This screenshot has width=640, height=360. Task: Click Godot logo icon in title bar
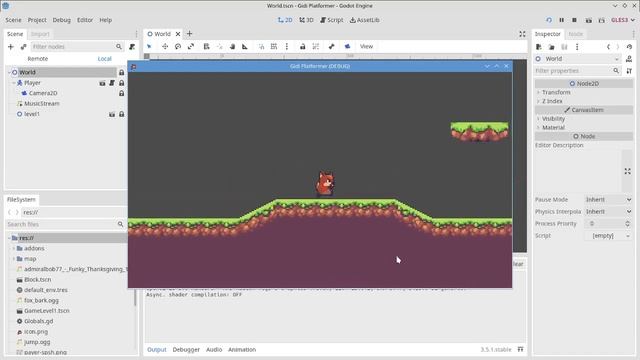tap(6, 6)
